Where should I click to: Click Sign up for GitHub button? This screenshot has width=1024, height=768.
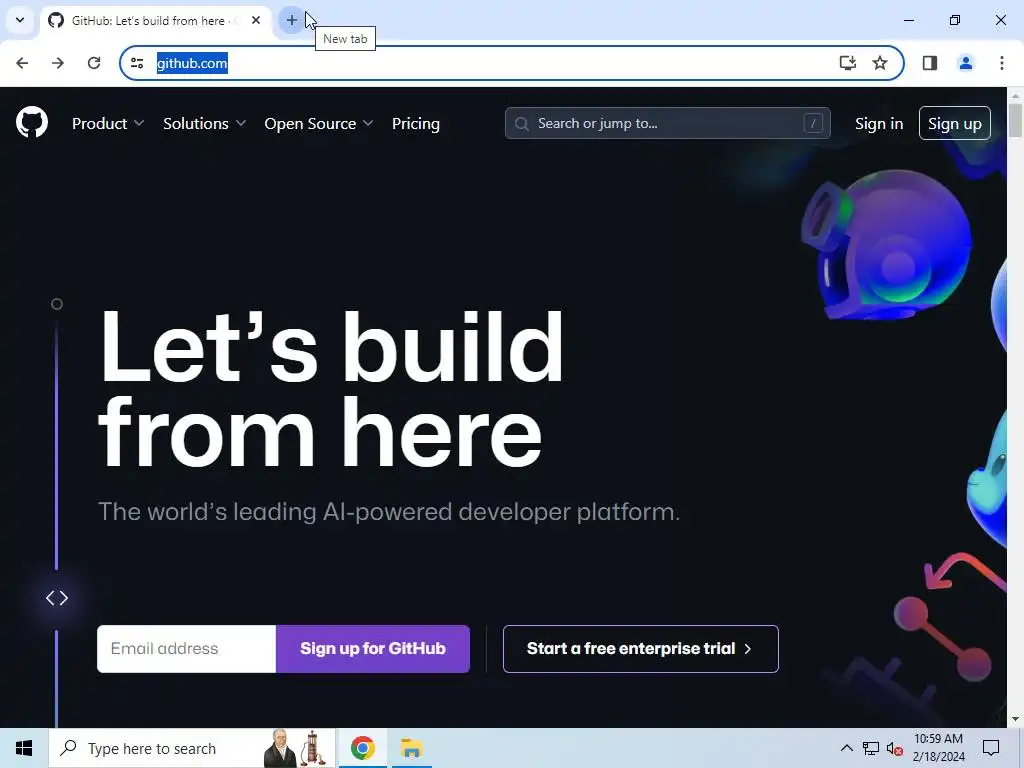[x=373, y=648]
